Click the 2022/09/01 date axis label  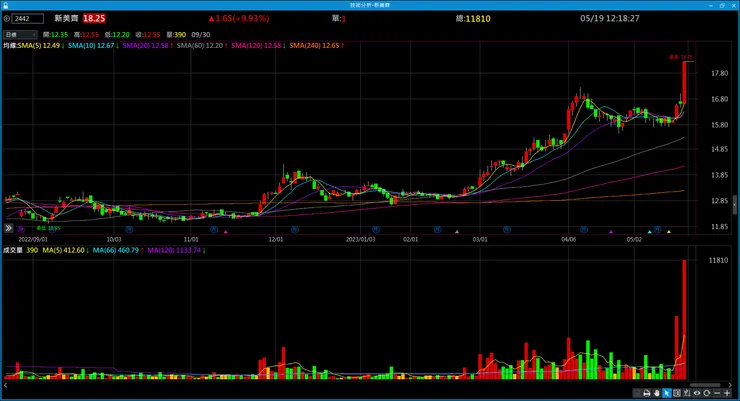pos(33,240)
